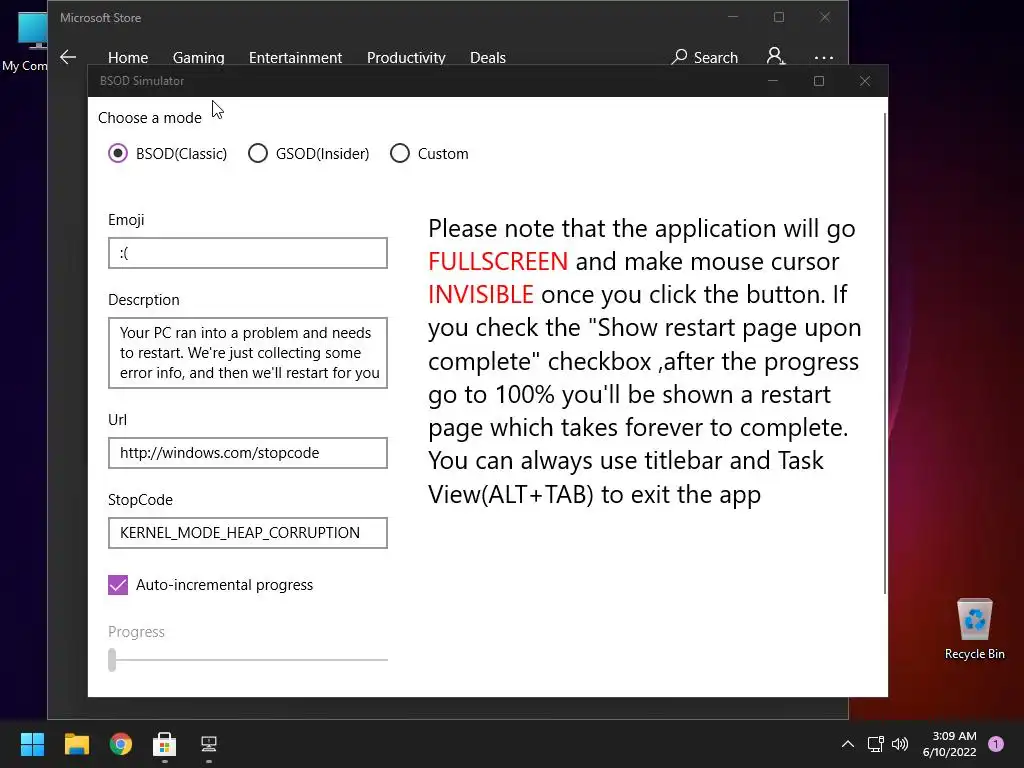Maximize the BSOD Simulator window
This screenshot has height=768, width=1024.
(819, 81)
